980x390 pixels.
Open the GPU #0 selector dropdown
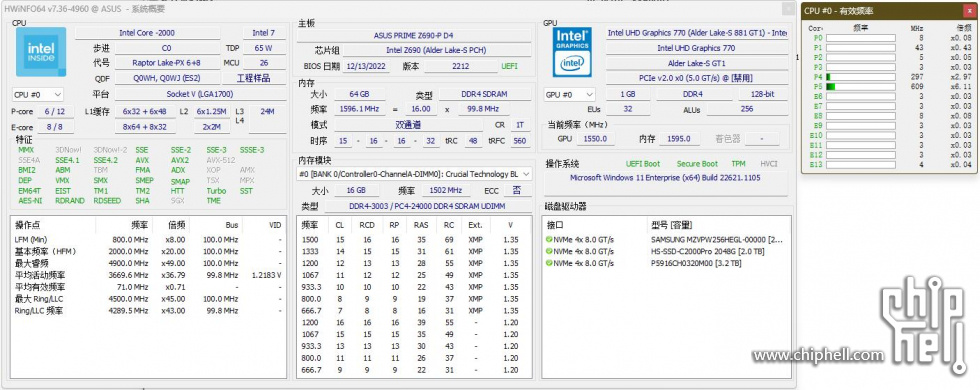tap(570, 94)
